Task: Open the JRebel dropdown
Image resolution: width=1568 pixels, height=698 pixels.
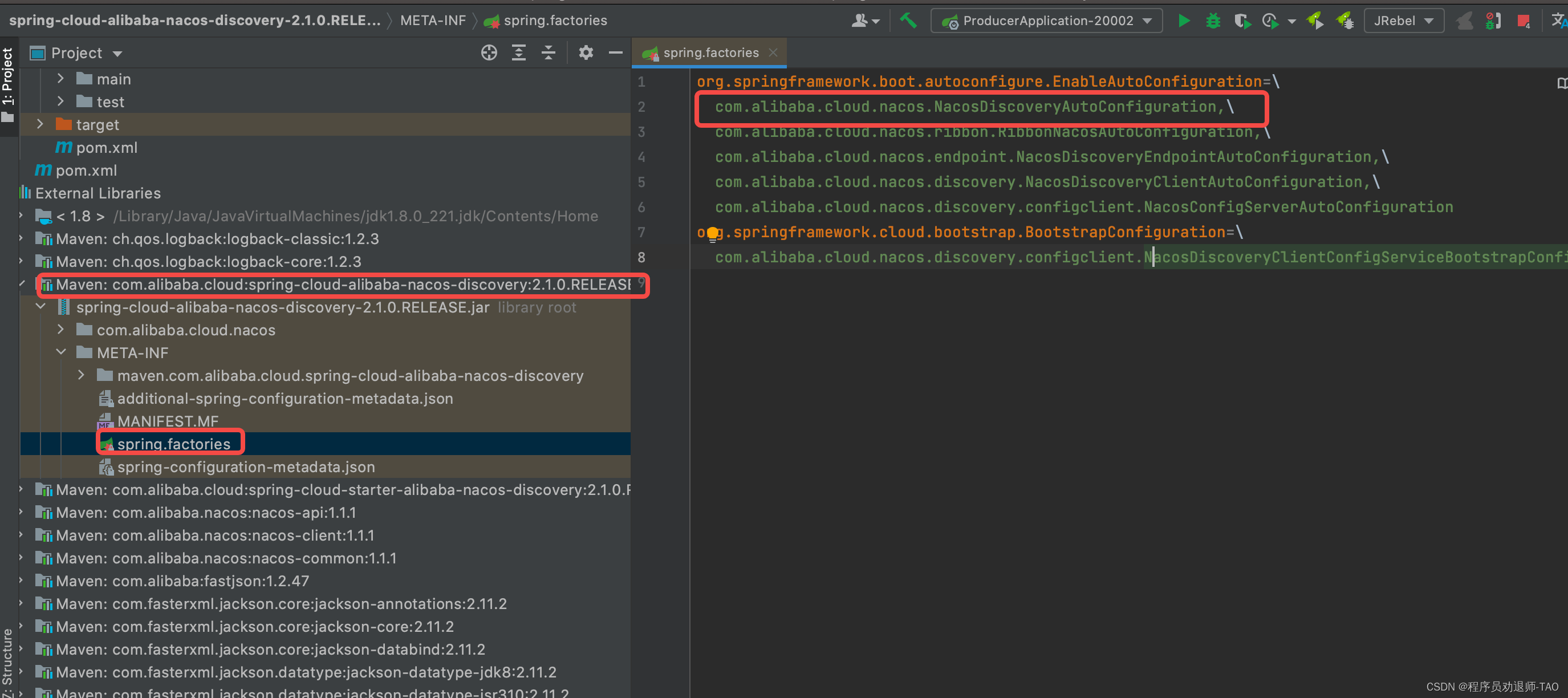Action: click(1404, 21)
